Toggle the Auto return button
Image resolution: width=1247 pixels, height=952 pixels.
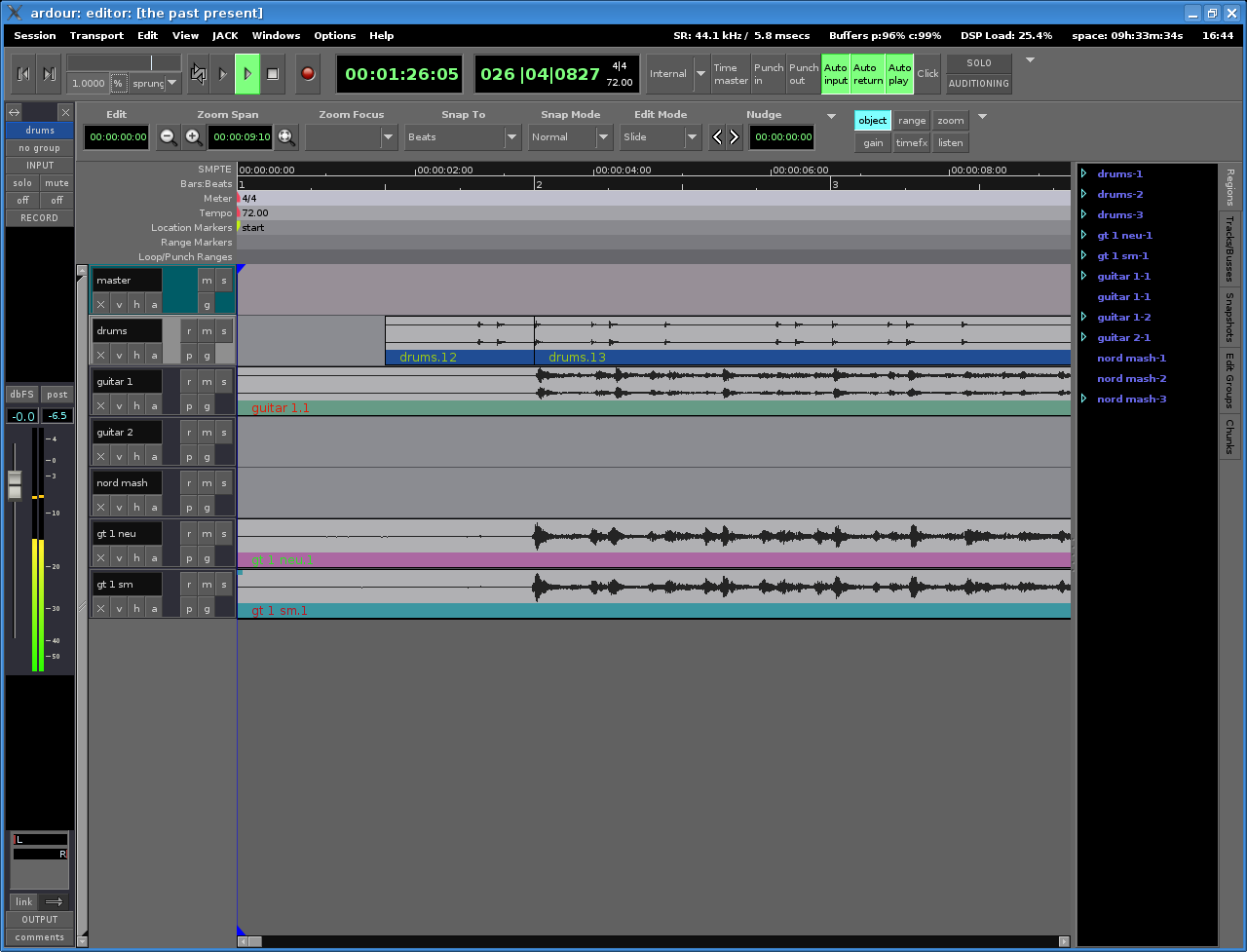[x=867, y=74]
